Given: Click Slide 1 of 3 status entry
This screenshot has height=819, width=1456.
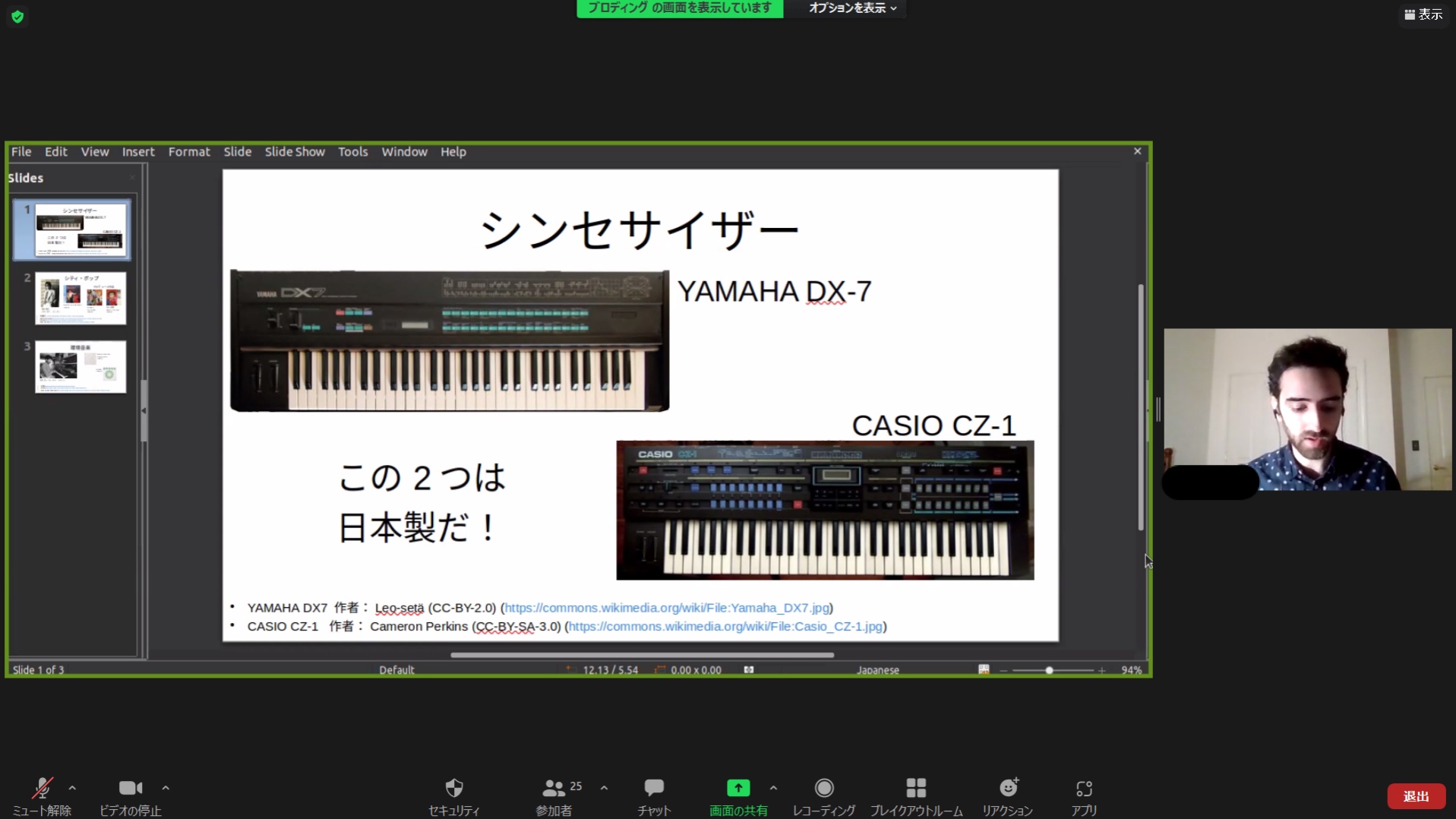Looking at the screenshot, I should click(39, 670).
